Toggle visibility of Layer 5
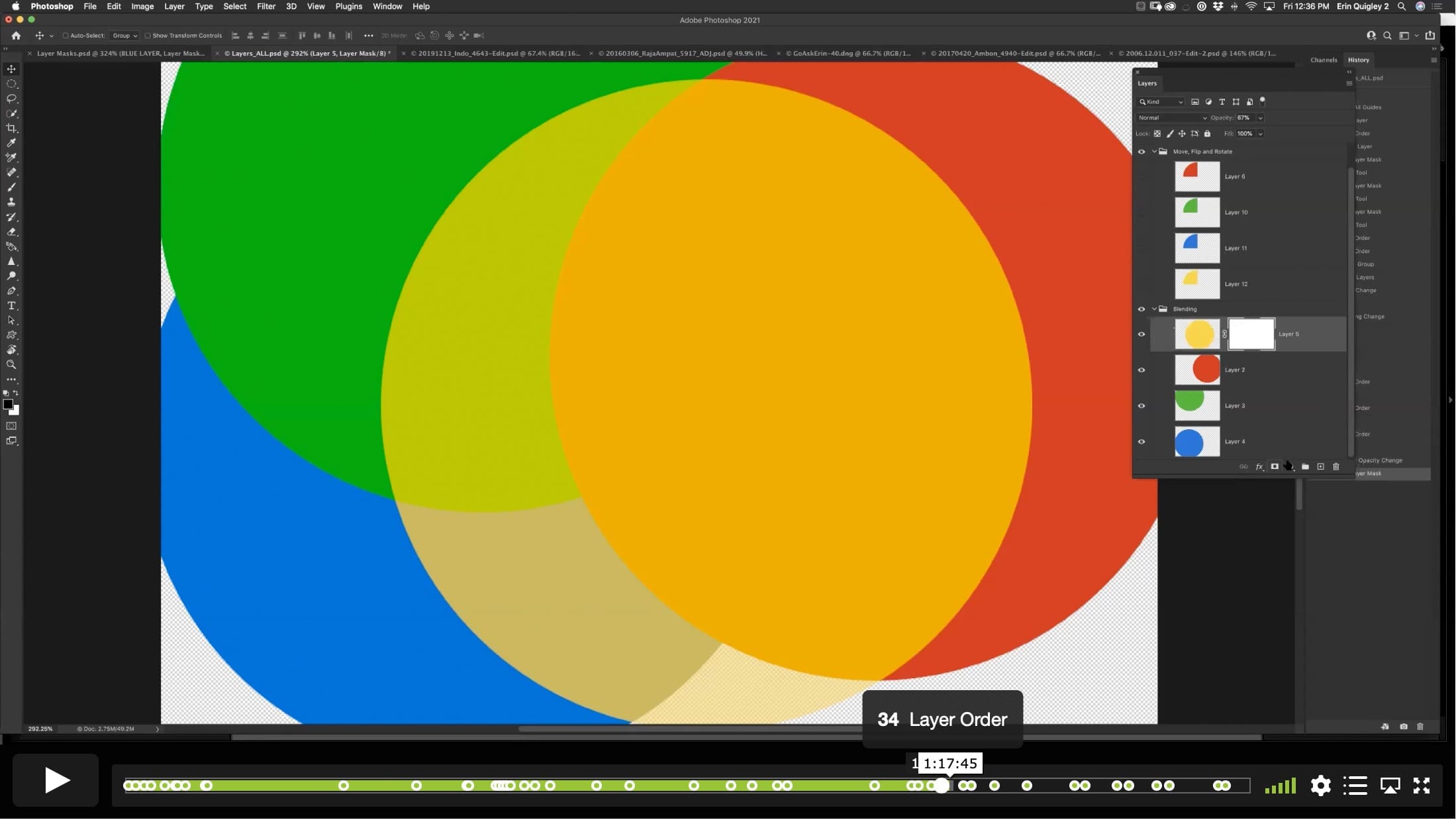Screen dimensions: 1456x820 click(1141, 334)
